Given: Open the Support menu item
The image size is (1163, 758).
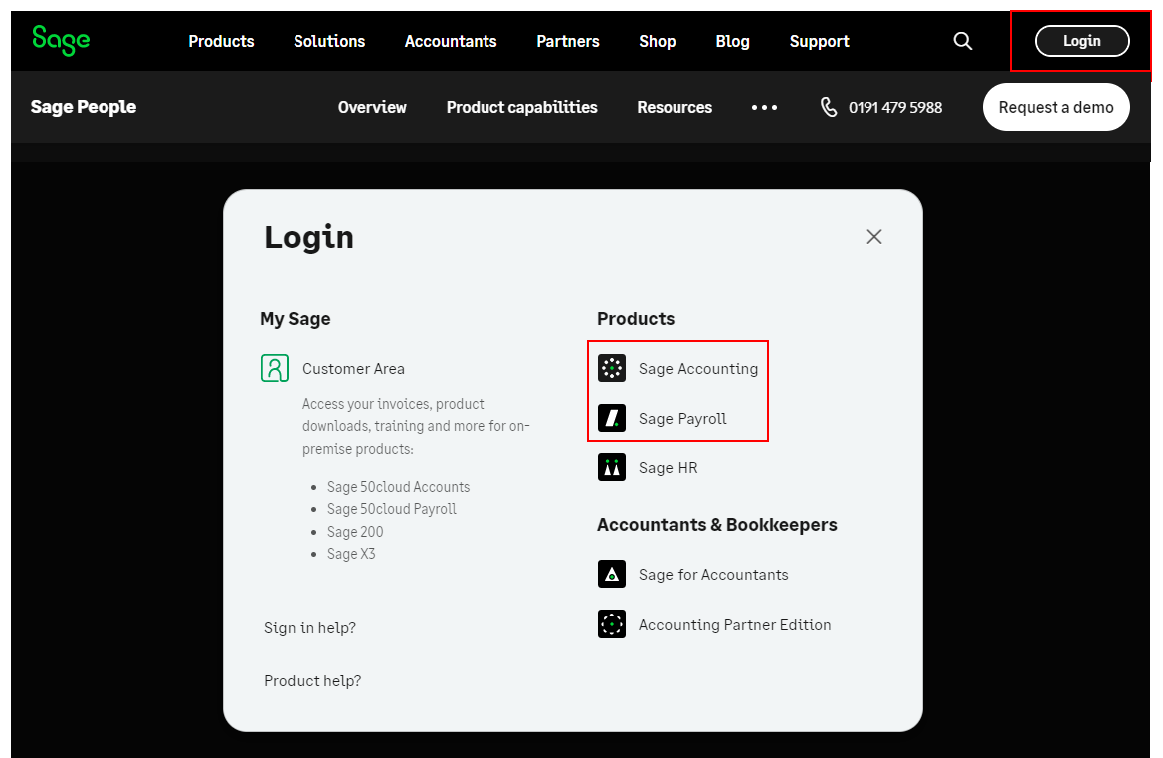Looking at the screenshot, I should [819, 41].
